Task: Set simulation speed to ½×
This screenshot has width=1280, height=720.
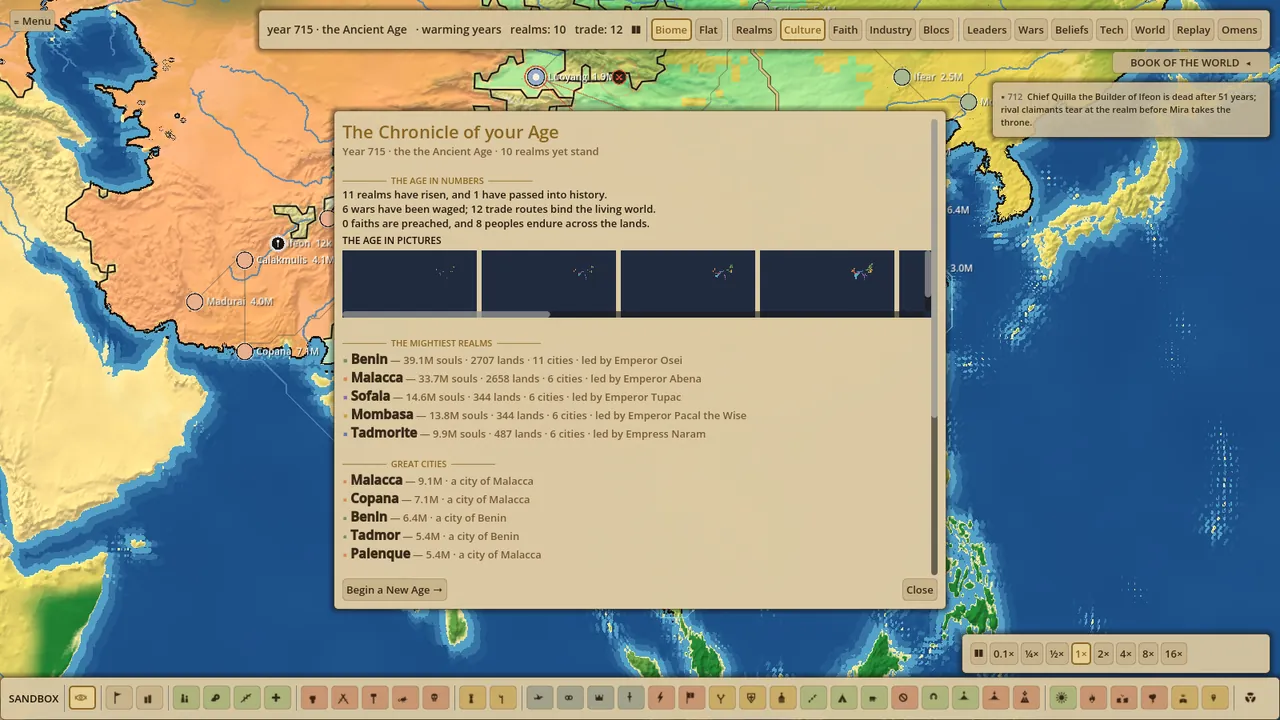Action: tap(1057, 654)
